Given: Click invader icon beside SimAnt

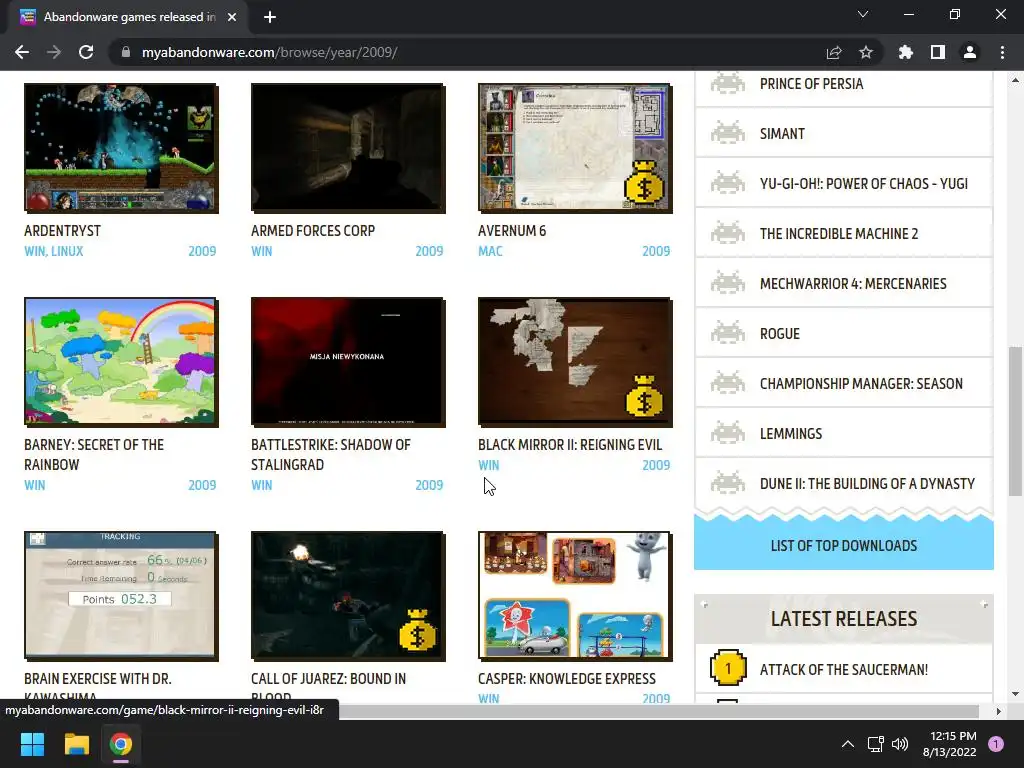Looking at the screenshot, I should tap(728, 133).
